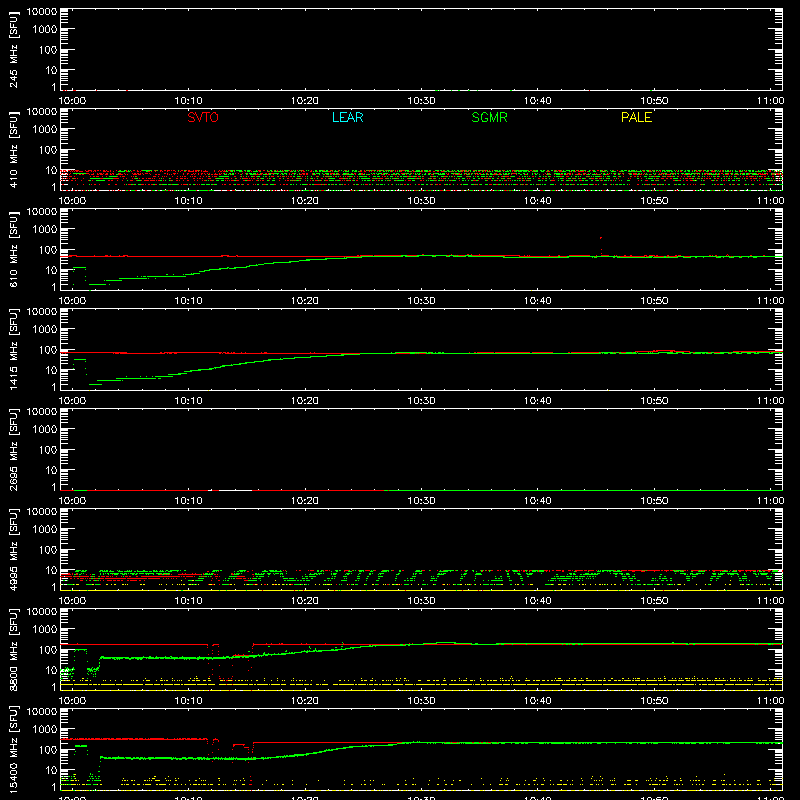
Task: Click the 10:50 tick under the 1415 MHz panel
Action: click(654, 401)
